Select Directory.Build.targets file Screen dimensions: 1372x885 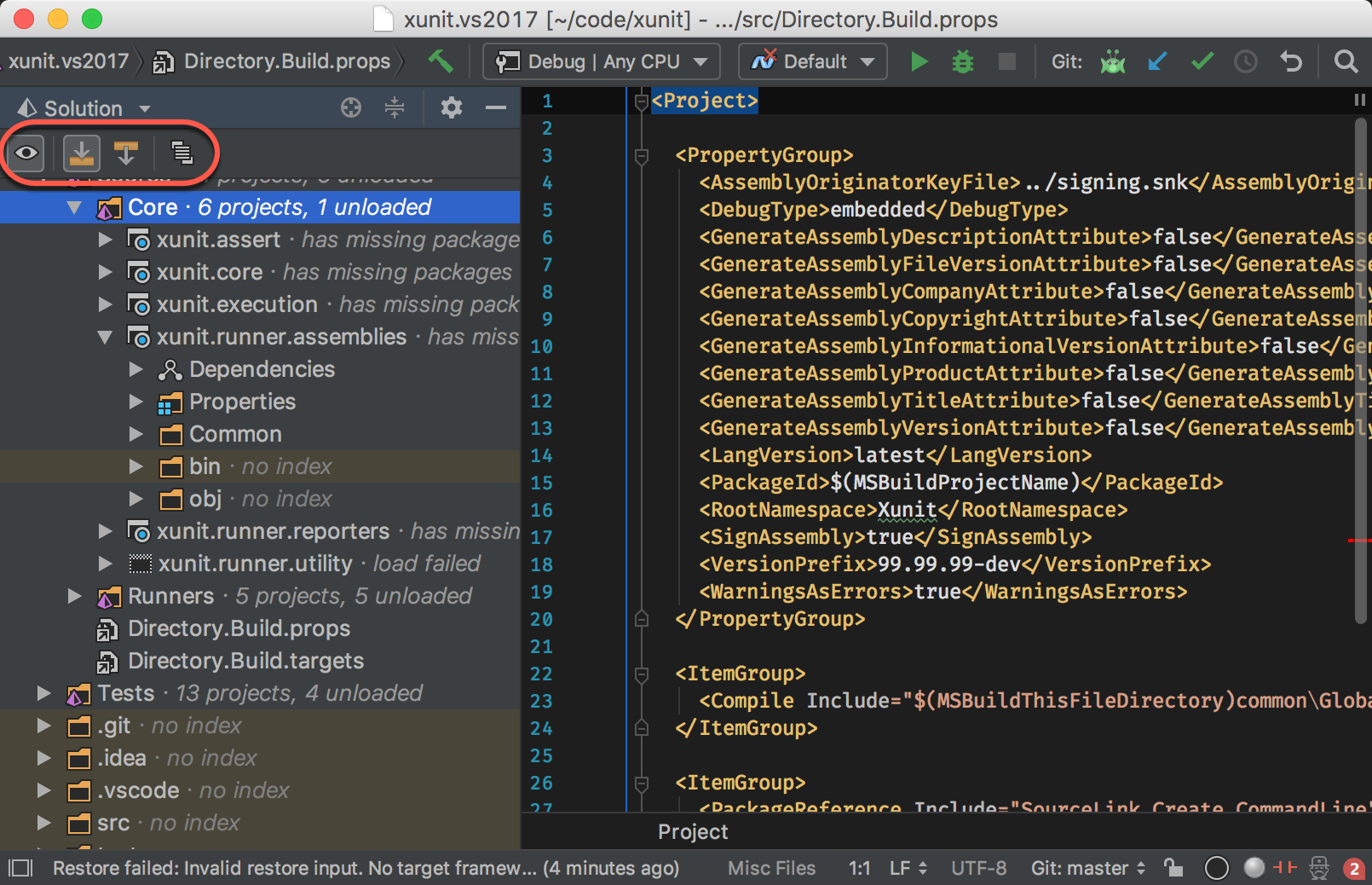(x=245, y=661)
